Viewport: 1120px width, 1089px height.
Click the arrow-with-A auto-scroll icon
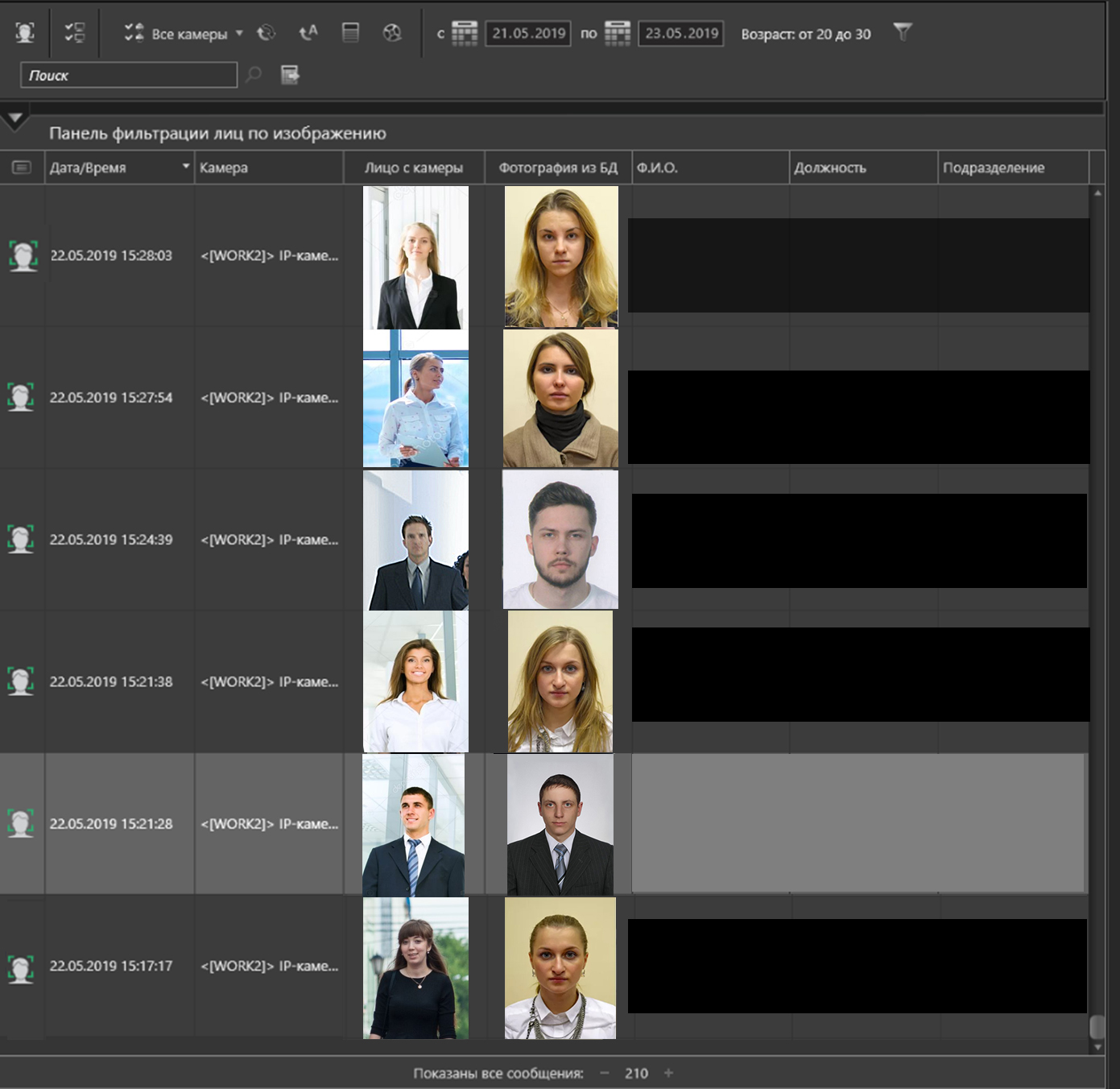click(x=308, y=32)
